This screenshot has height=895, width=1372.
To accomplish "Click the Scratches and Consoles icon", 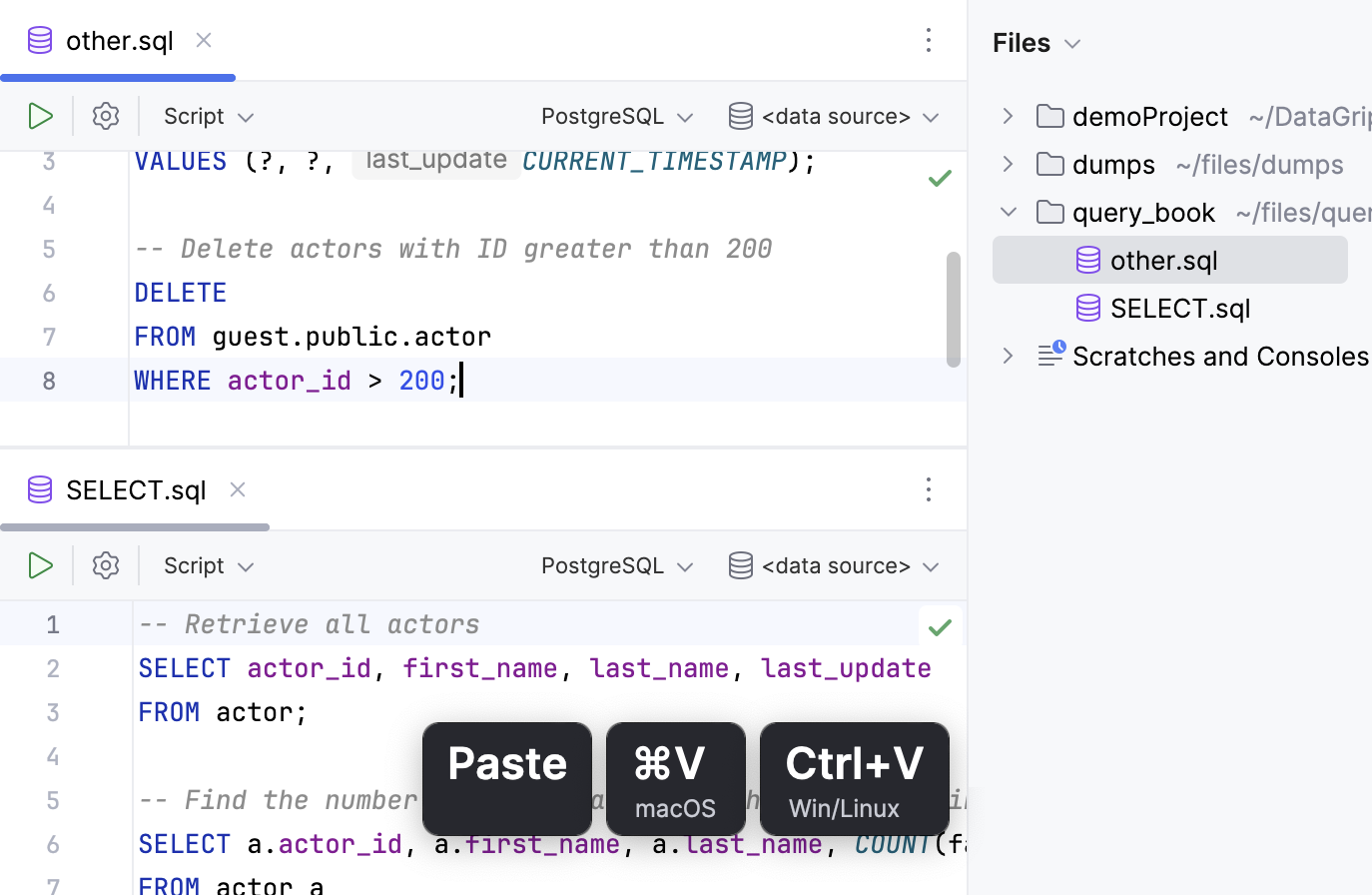I will (1050, 355).
